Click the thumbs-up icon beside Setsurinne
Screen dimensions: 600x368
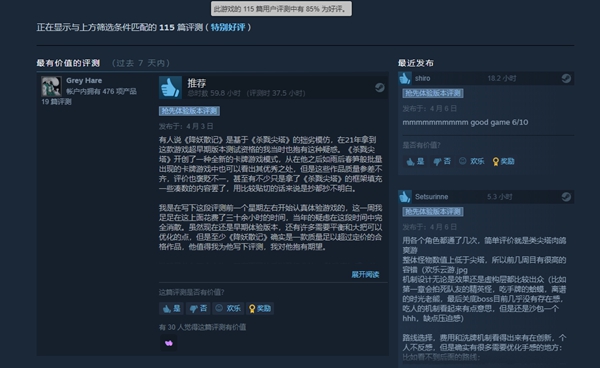tap(405, 197)
